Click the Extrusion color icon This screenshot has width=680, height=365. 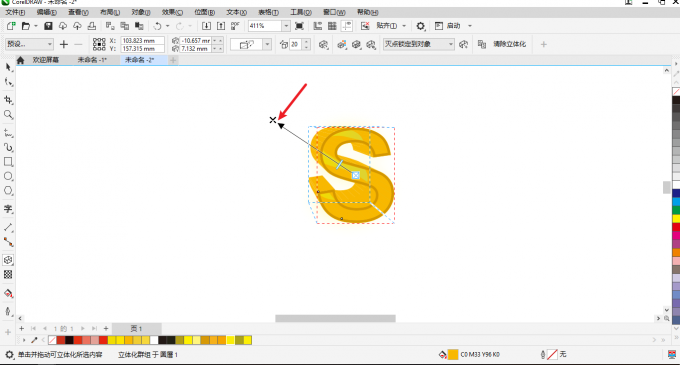coord(342,44)
